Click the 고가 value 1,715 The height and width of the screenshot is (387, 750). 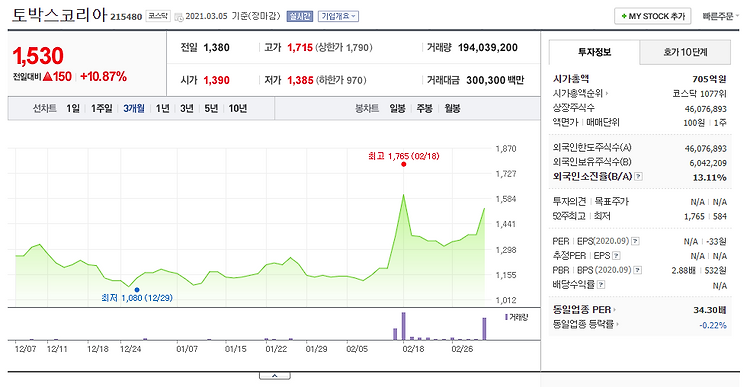tap(300, 47)
